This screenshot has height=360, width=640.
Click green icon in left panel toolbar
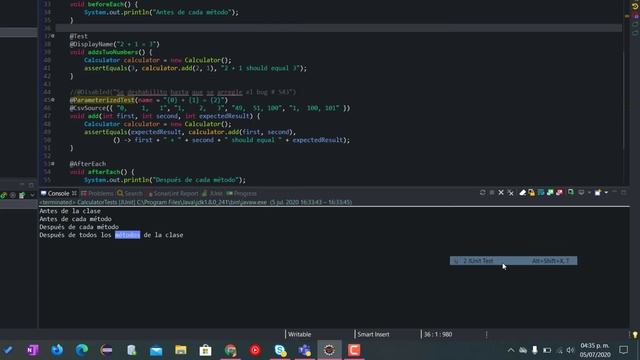pyautogui.click(x=4, y=196)
